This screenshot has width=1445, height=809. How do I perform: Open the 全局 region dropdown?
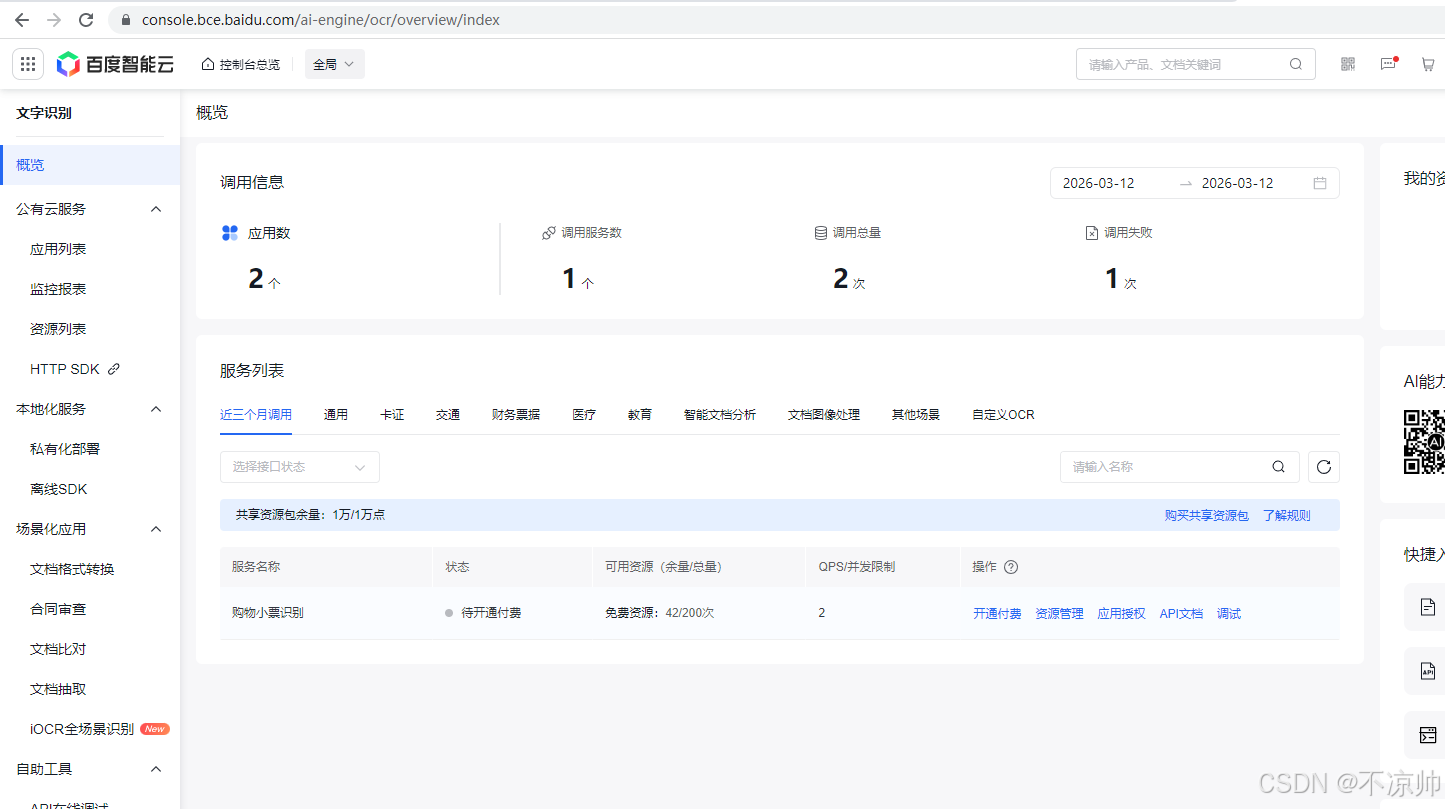click(334, 64)
